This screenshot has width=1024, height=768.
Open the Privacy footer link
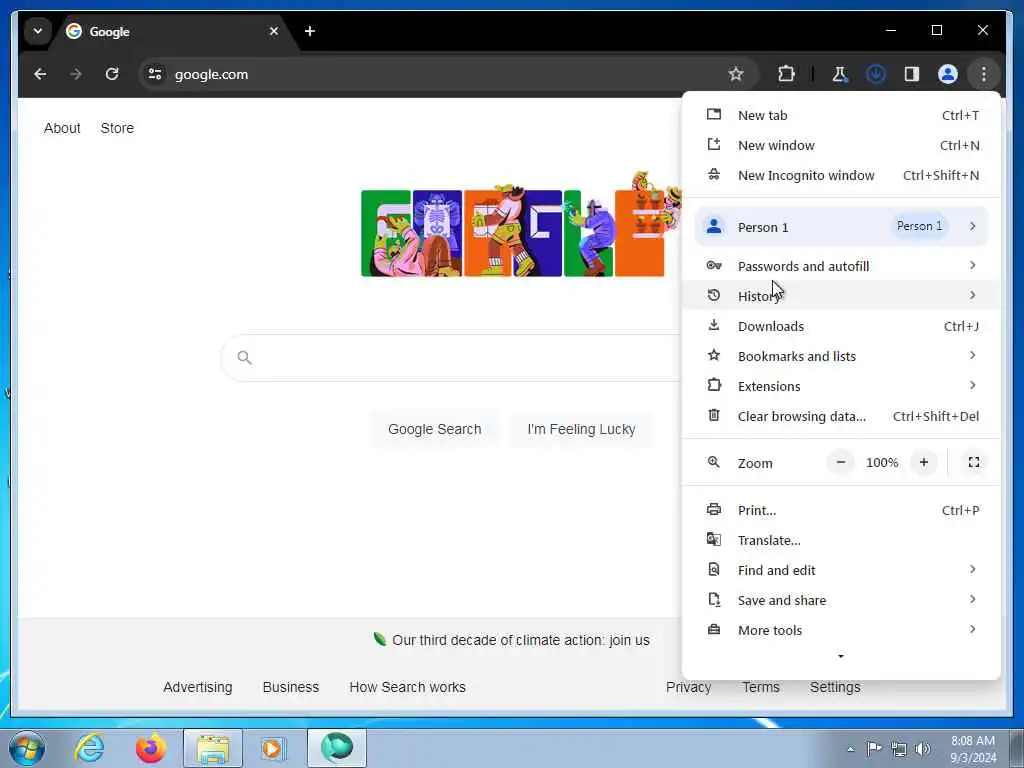pos(688,687)
